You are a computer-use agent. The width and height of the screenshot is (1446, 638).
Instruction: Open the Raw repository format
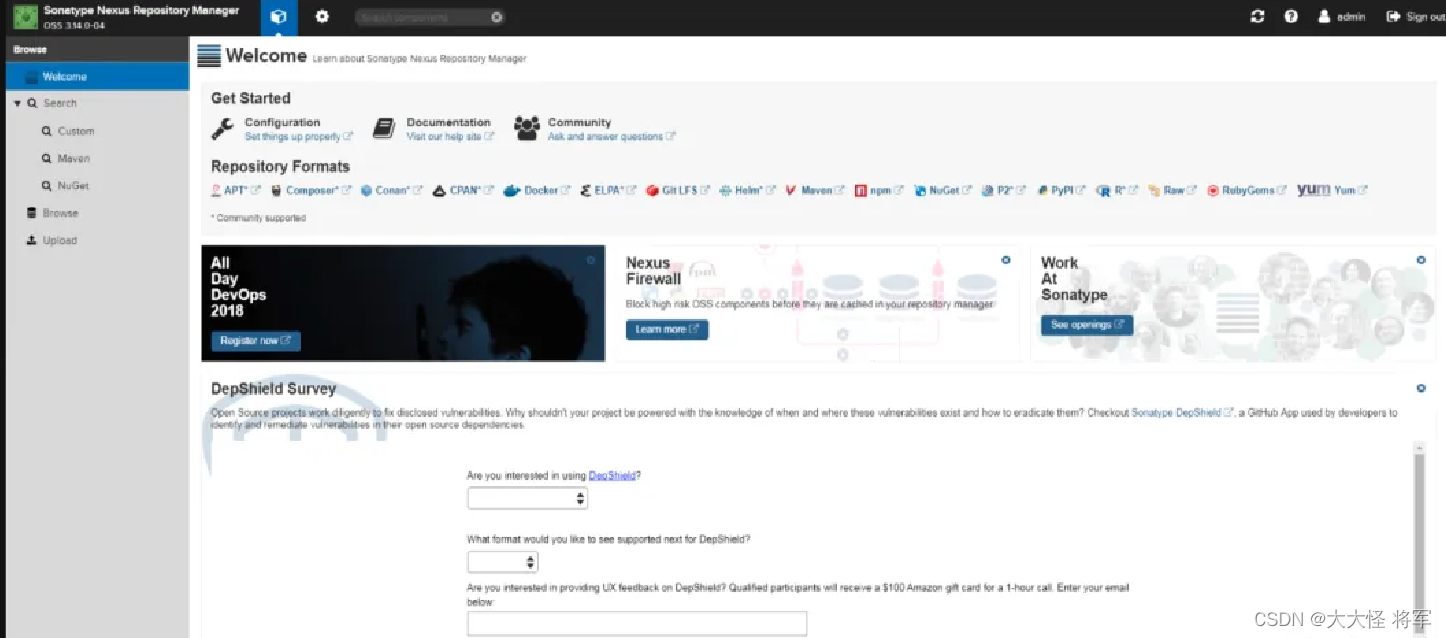[x=1173, y=190]
